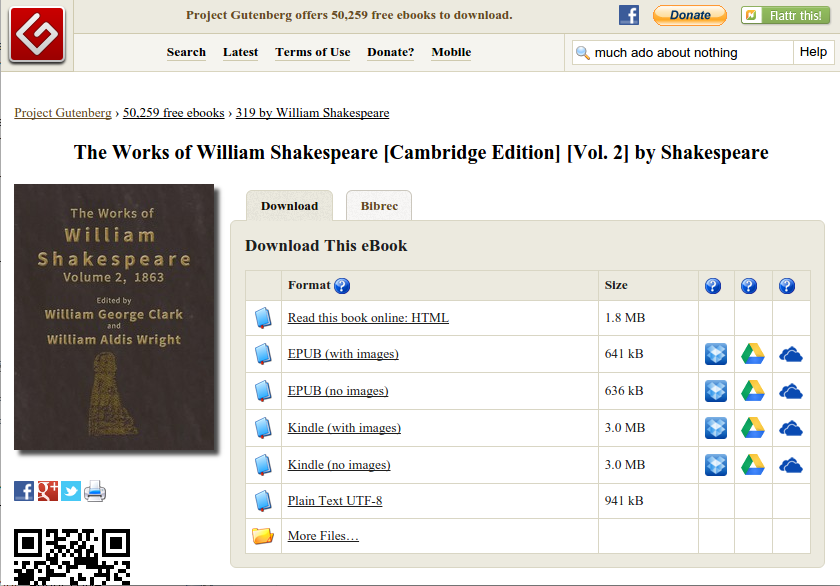Viewport: 840px width, 586px height.
Task: Click the book icon beside Read this book online
Action: point(262,318)
